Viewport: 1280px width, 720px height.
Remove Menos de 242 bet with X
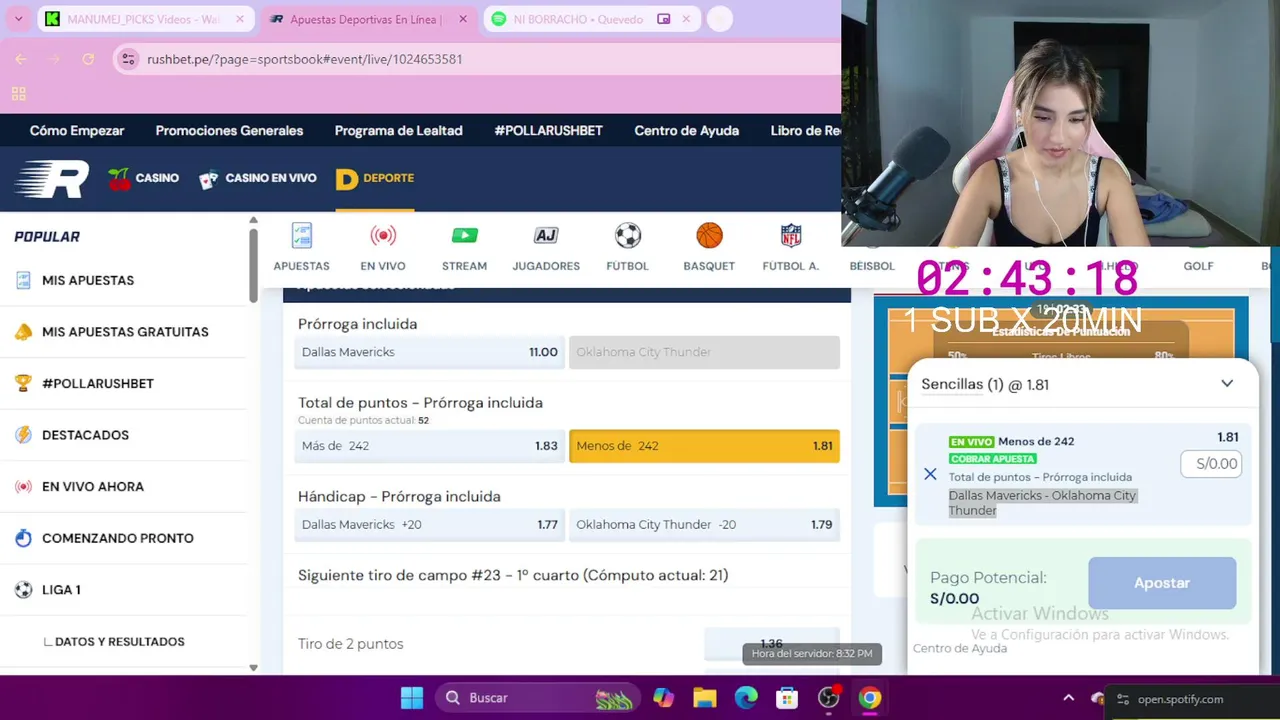[x=930, y=474]
